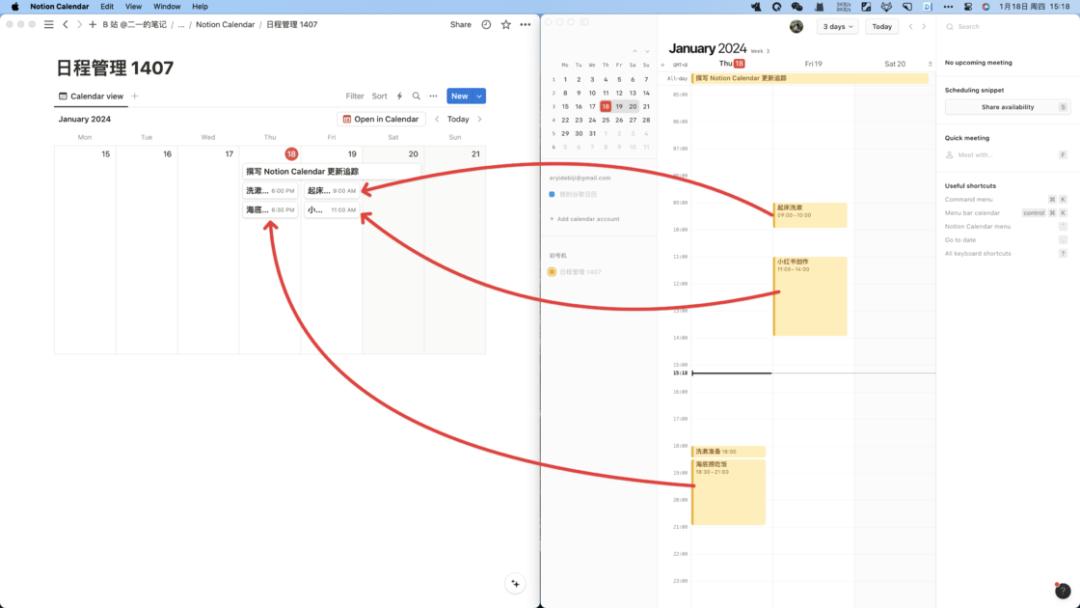Open the Filter option in database toolbar

pos(355,96)
